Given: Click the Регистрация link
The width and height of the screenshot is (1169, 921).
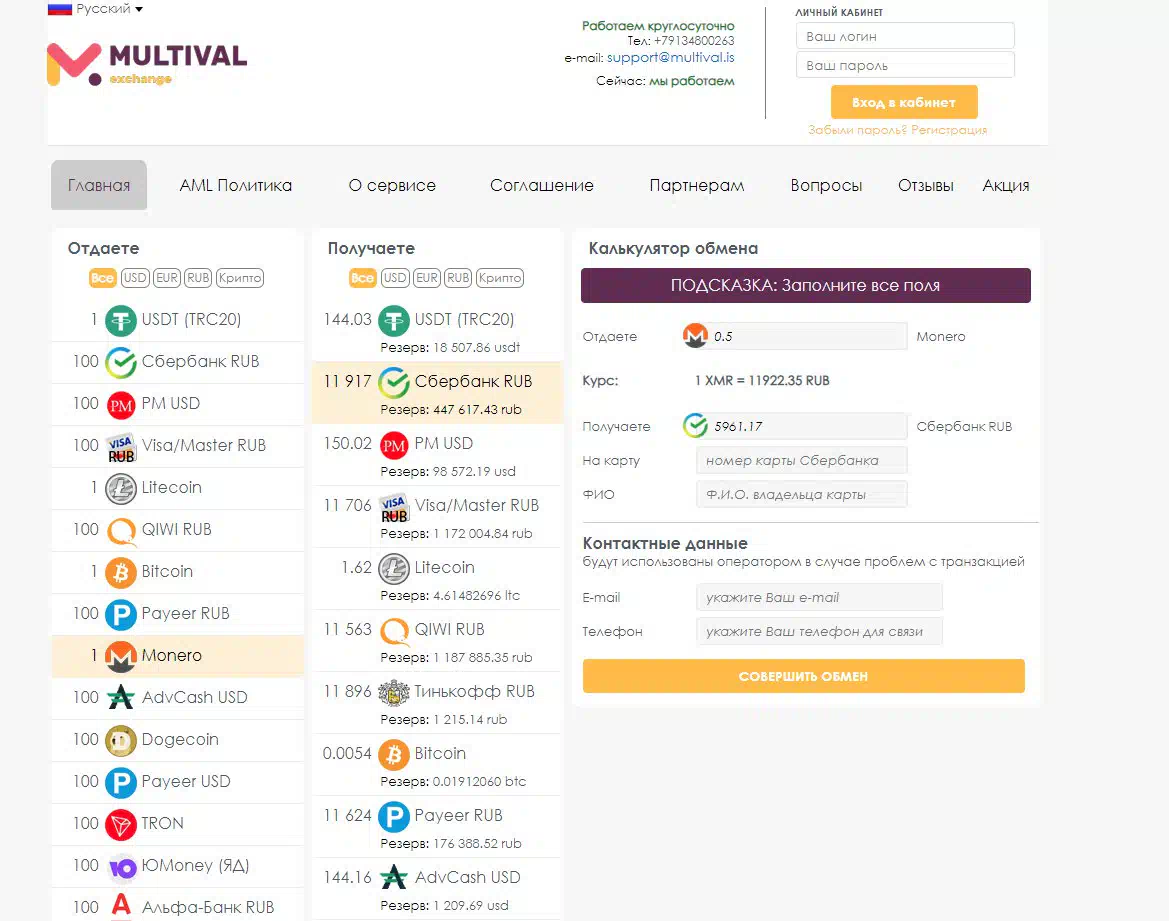Looking at the screenshot, I should (x=949, y=130).
